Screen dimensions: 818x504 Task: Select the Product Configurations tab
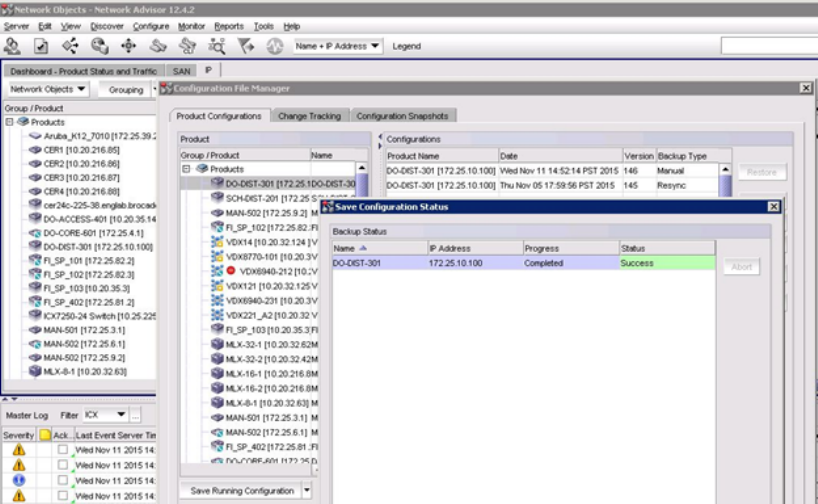(219, 116)
